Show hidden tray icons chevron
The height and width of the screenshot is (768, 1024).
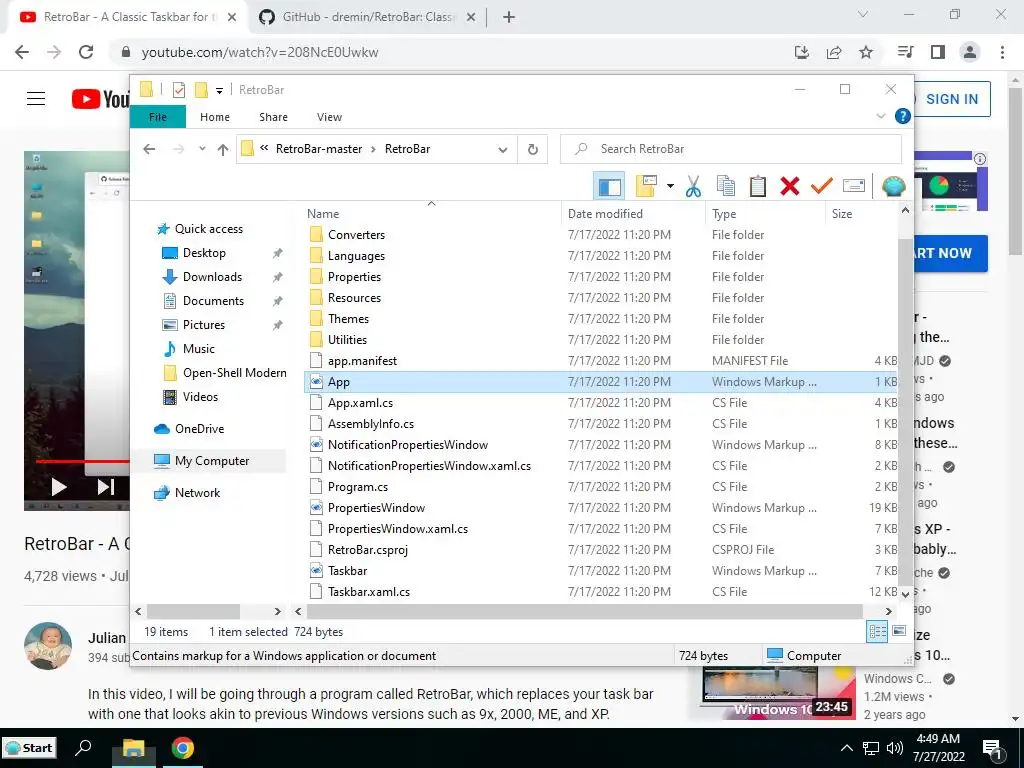[x=846, y=748]
